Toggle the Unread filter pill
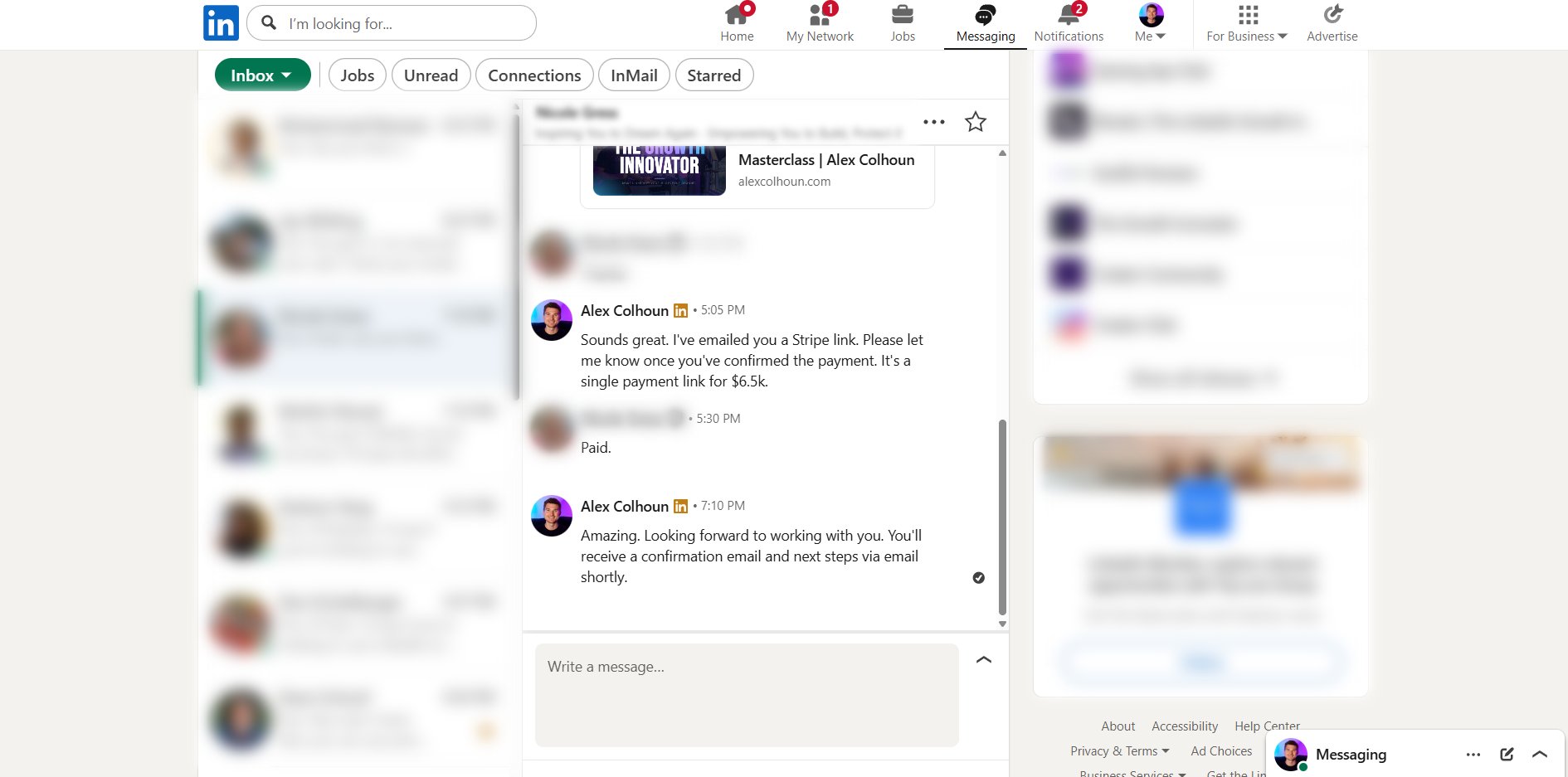1568x777 pixels. (x=431, y=75)
